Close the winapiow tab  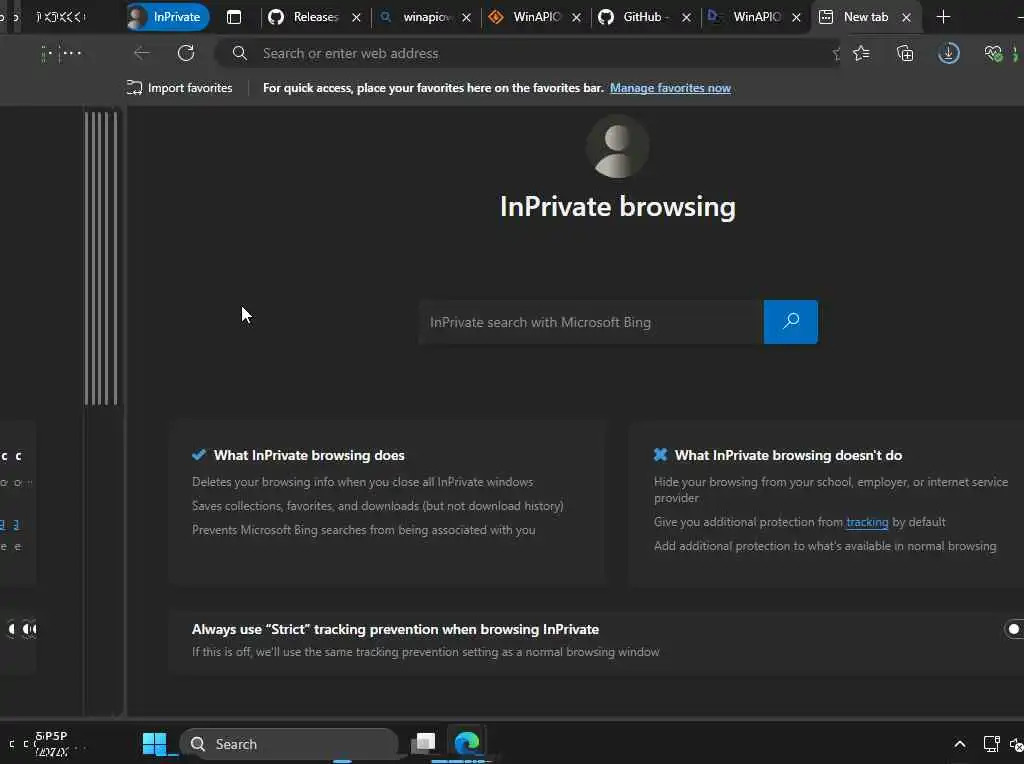click(x=466, y=18)
